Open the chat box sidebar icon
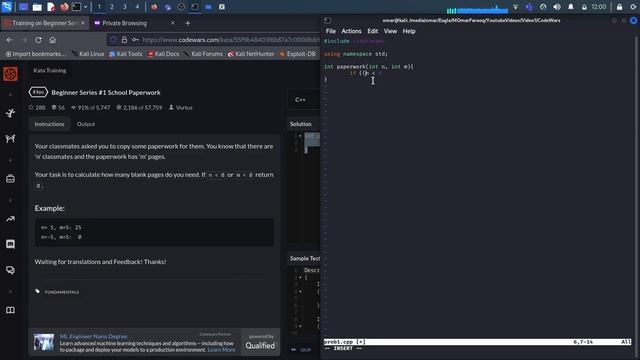The width and height of the screenshot is (640, 360). pyautogui.click(x=10, y=244)
